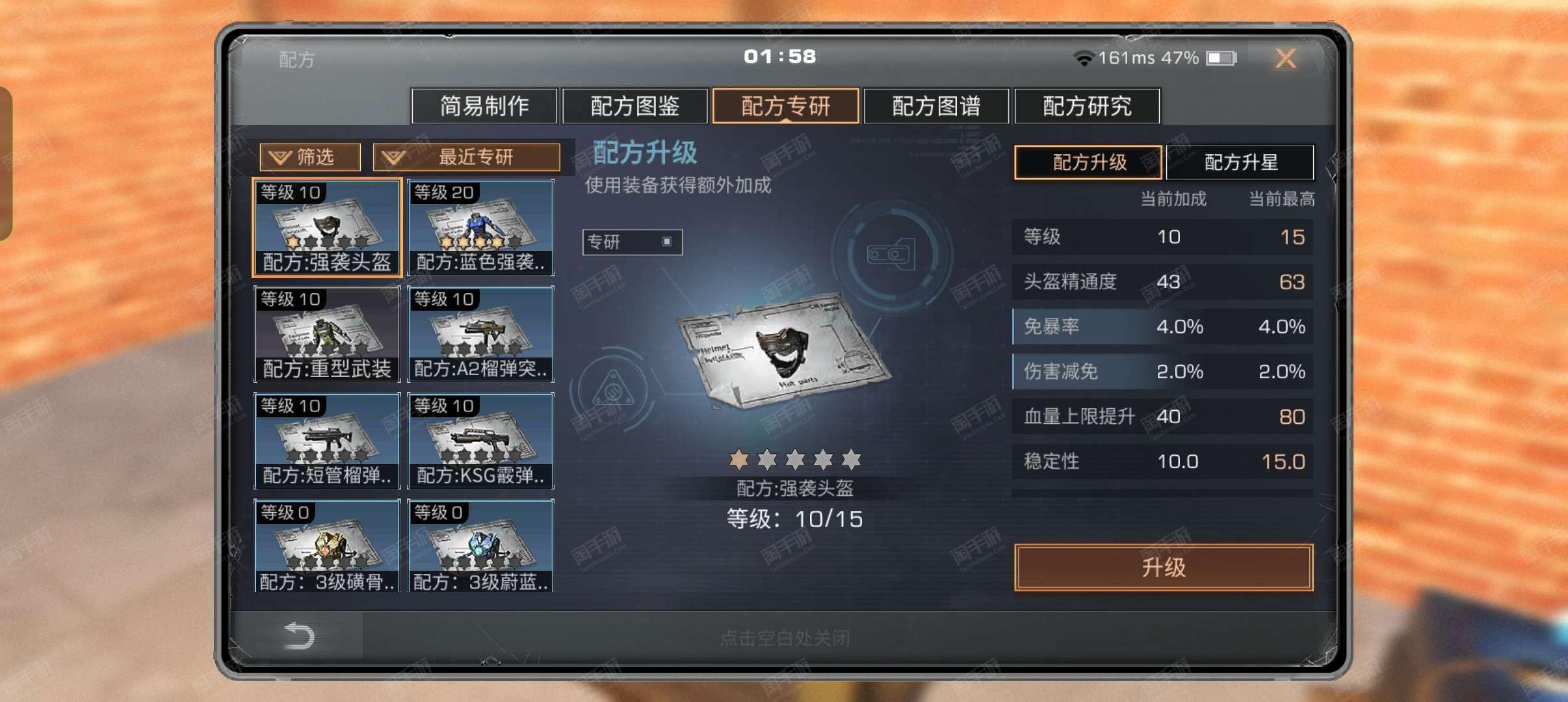Expand the 筛选 filter dropdown
Viewport: 1568px width, 702px height.
[x=310, y=157]
